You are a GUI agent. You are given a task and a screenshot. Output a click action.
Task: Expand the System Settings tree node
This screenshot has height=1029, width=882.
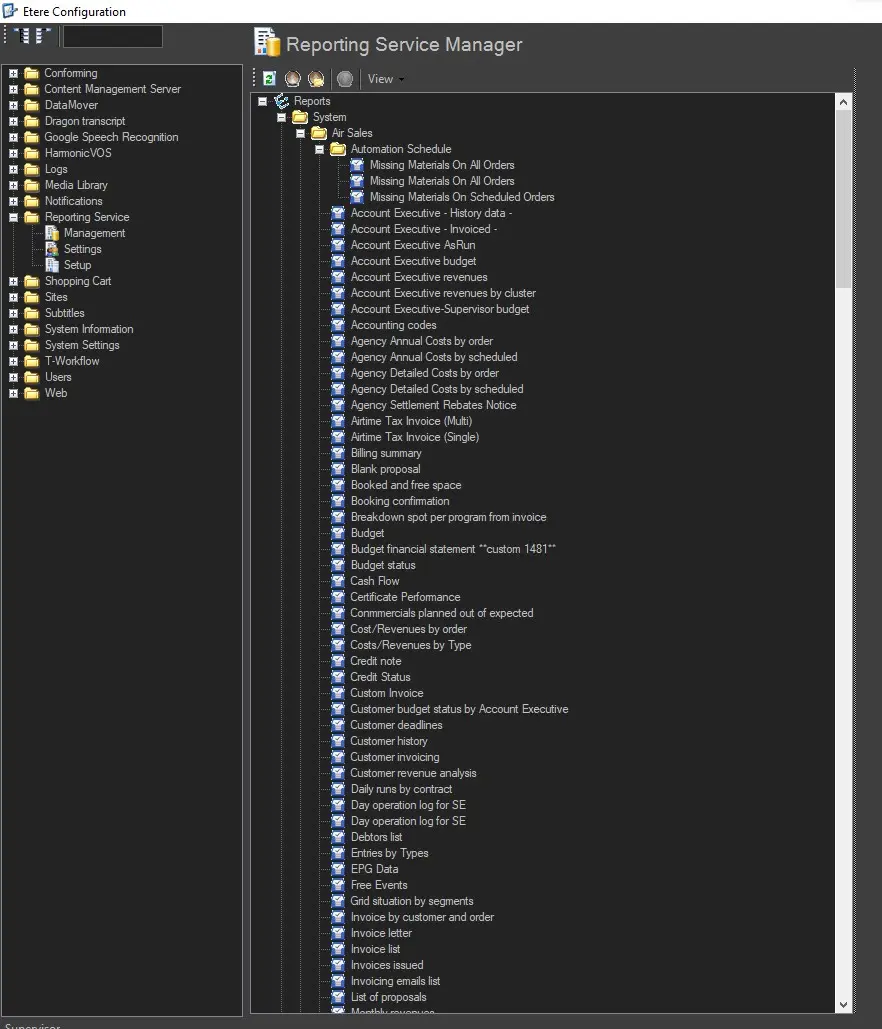click(x=14, y=345)
